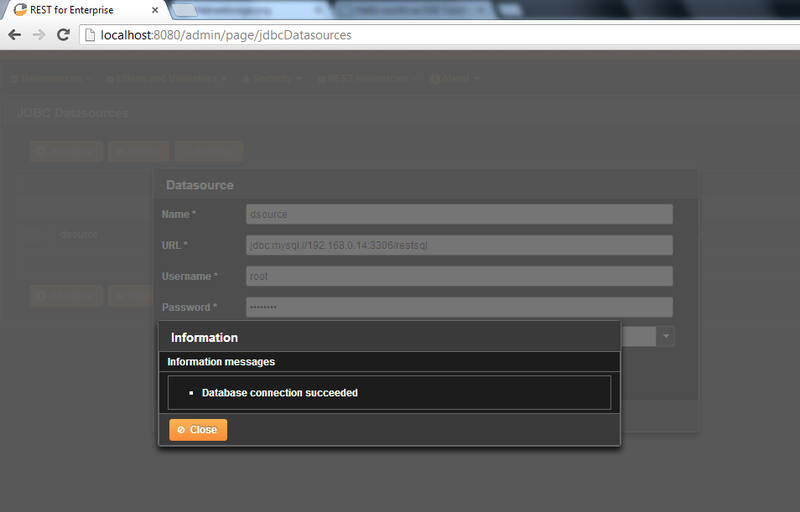Open the About menu
800x512 pixels.
tap(455, 79)
